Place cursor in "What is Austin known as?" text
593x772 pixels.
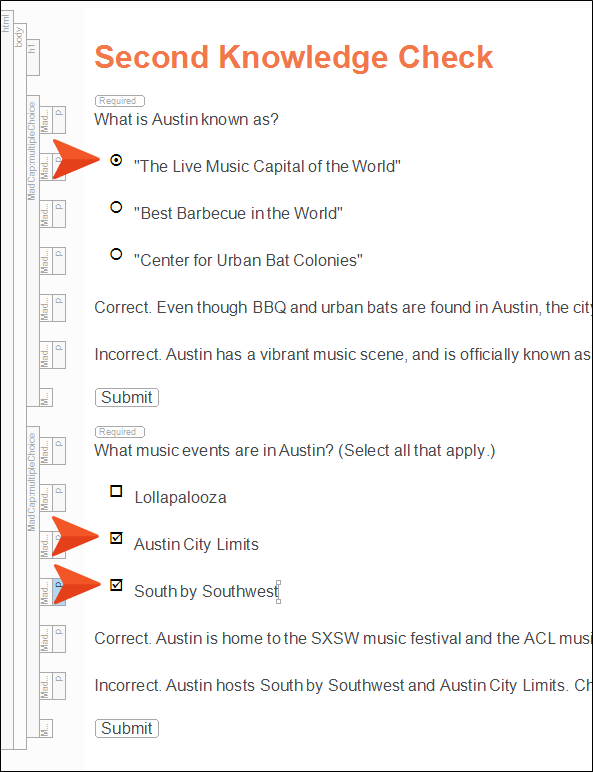[x=186, y=120]
